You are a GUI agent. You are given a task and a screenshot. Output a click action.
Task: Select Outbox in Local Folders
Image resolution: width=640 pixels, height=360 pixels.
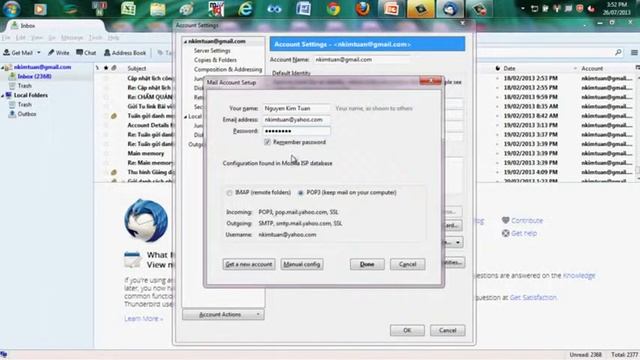pyautogui.click(x=27, y=114)
